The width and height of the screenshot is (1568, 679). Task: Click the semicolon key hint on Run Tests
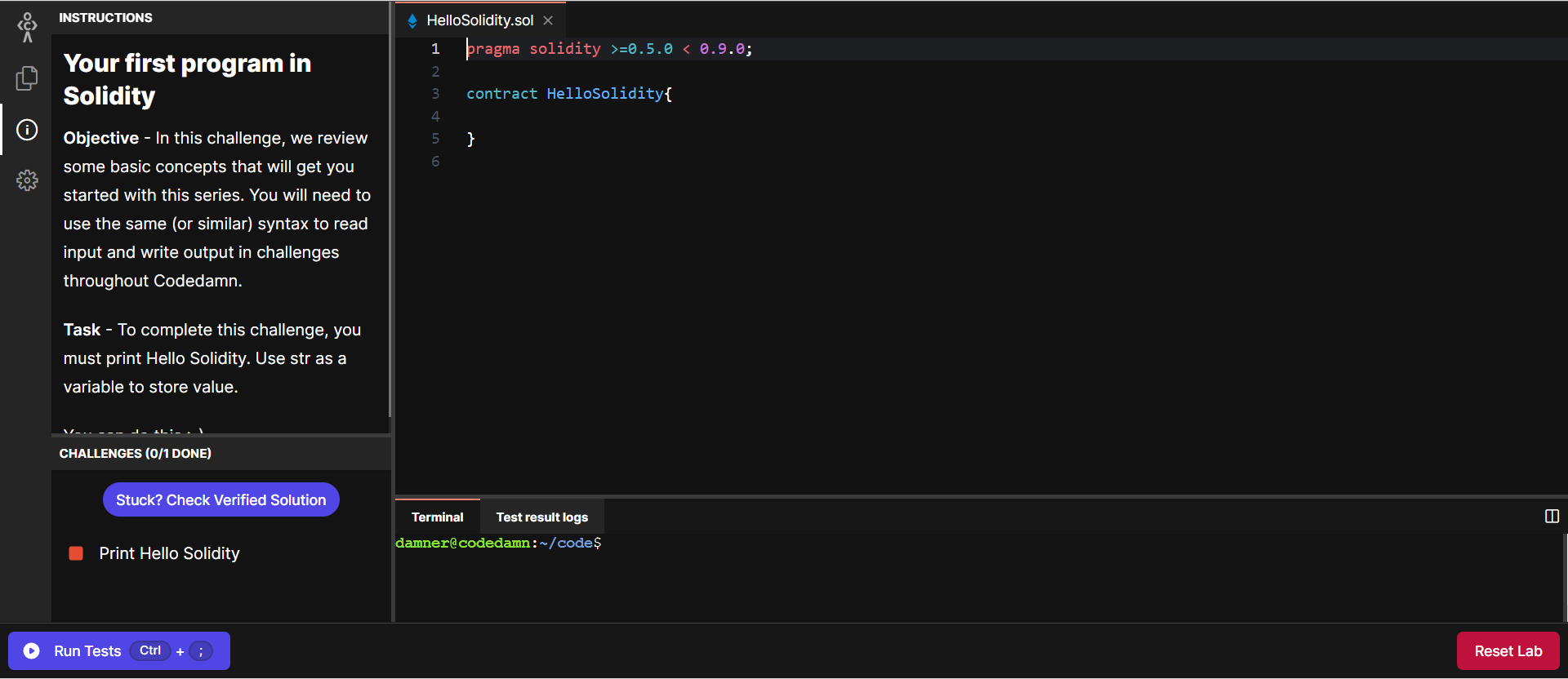[x=201, y=650]
